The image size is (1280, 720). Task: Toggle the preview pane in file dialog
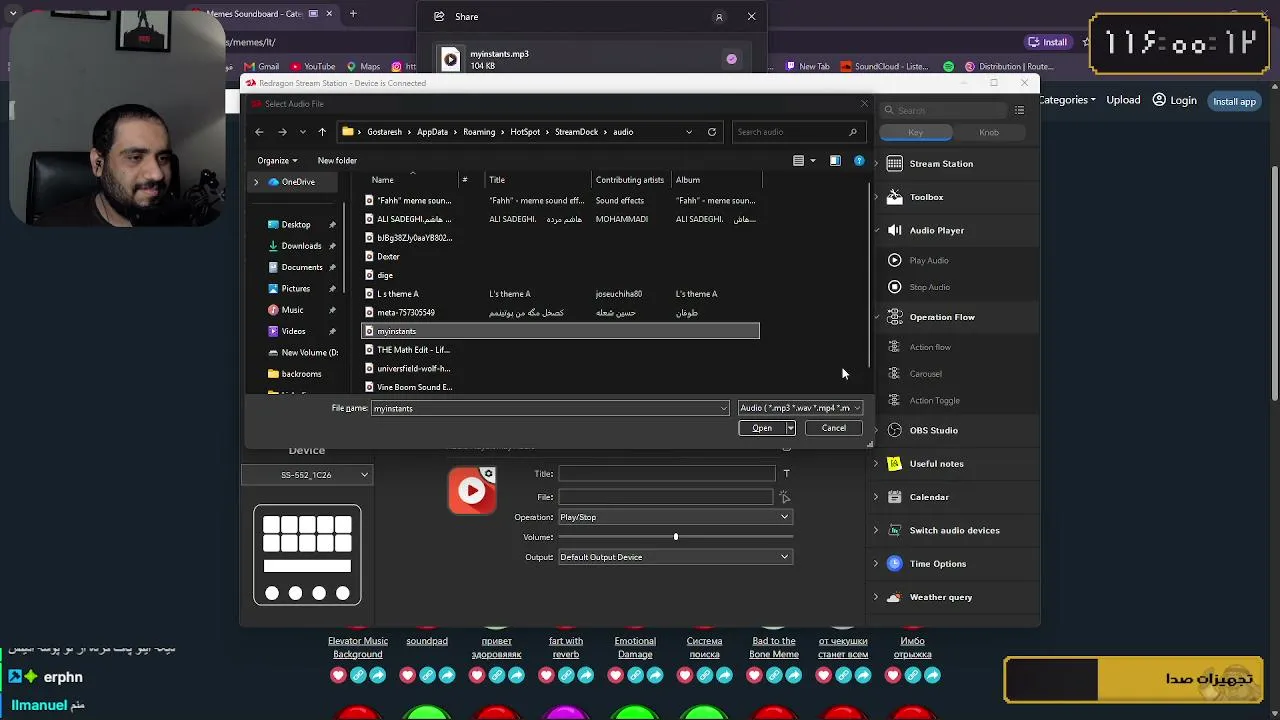point(835,161)
